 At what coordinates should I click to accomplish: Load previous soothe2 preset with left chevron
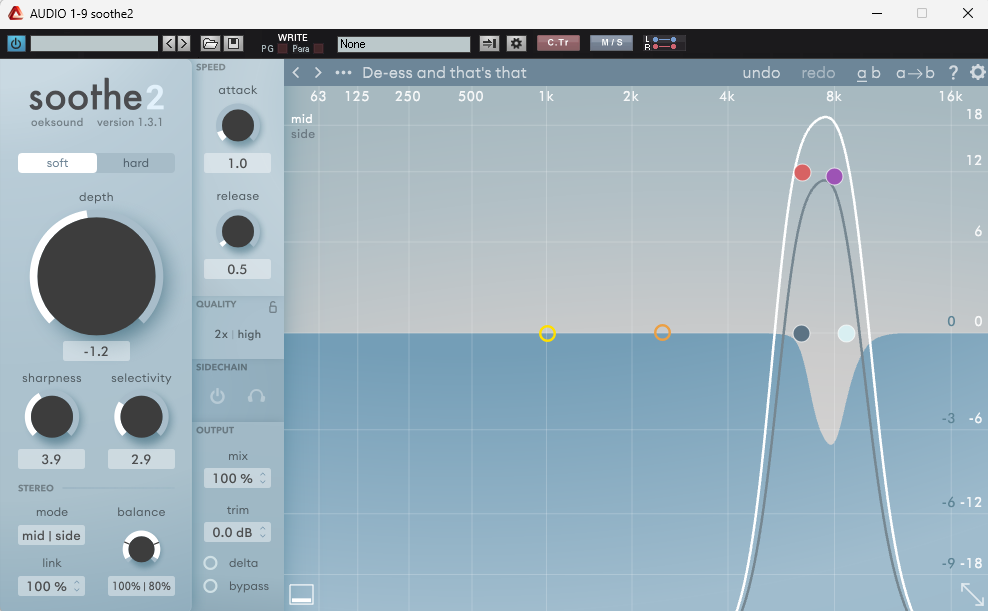pos(296,73)
